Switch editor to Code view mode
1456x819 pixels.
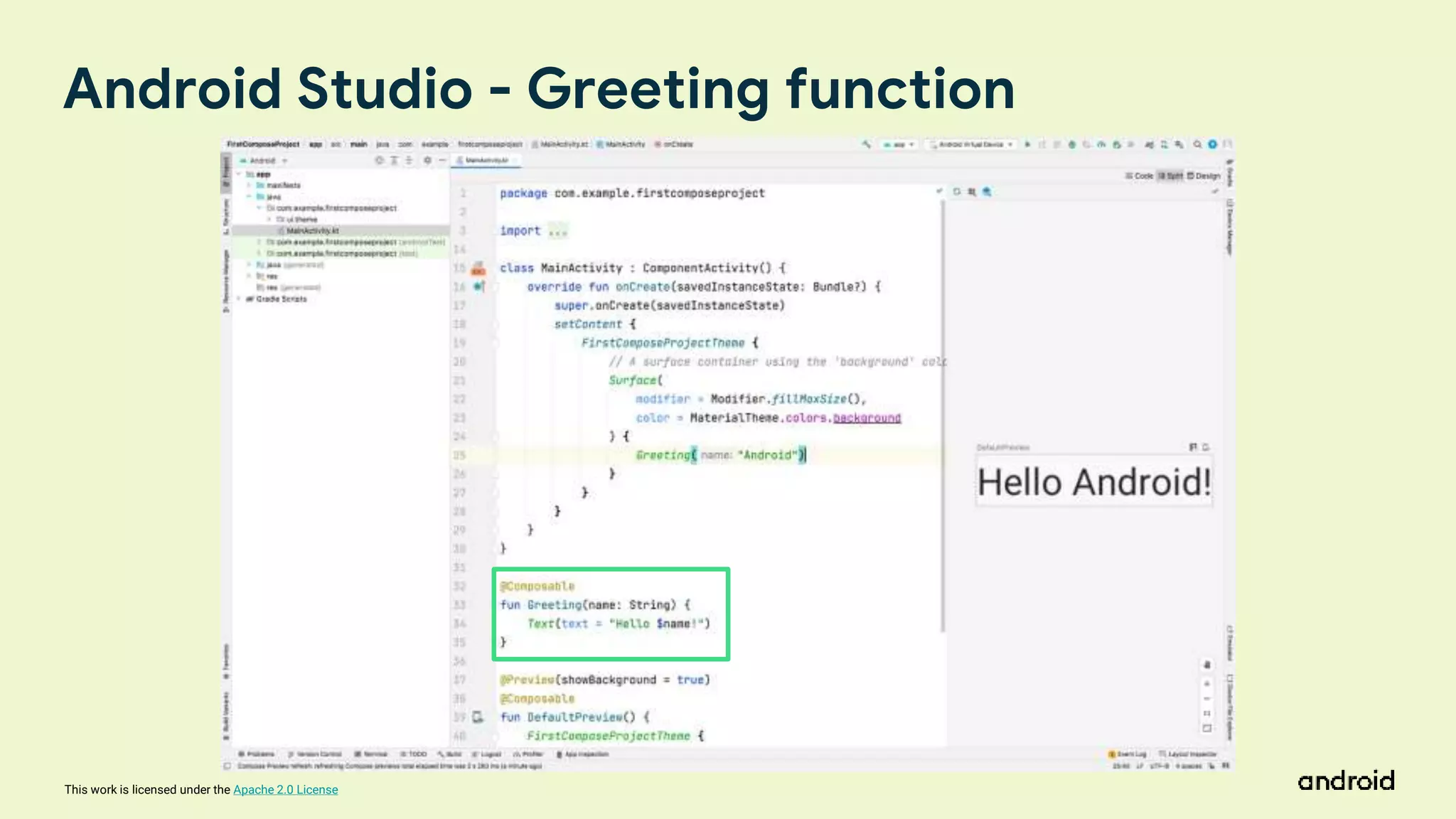pyautogui.click(x=1139, y=176)
